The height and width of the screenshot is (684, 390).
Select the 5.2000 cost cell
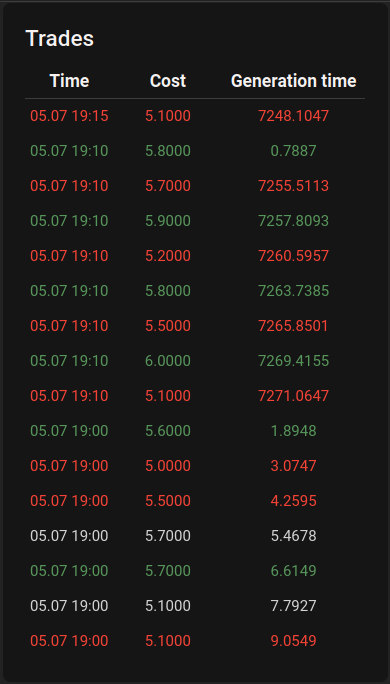click(168, 256)
